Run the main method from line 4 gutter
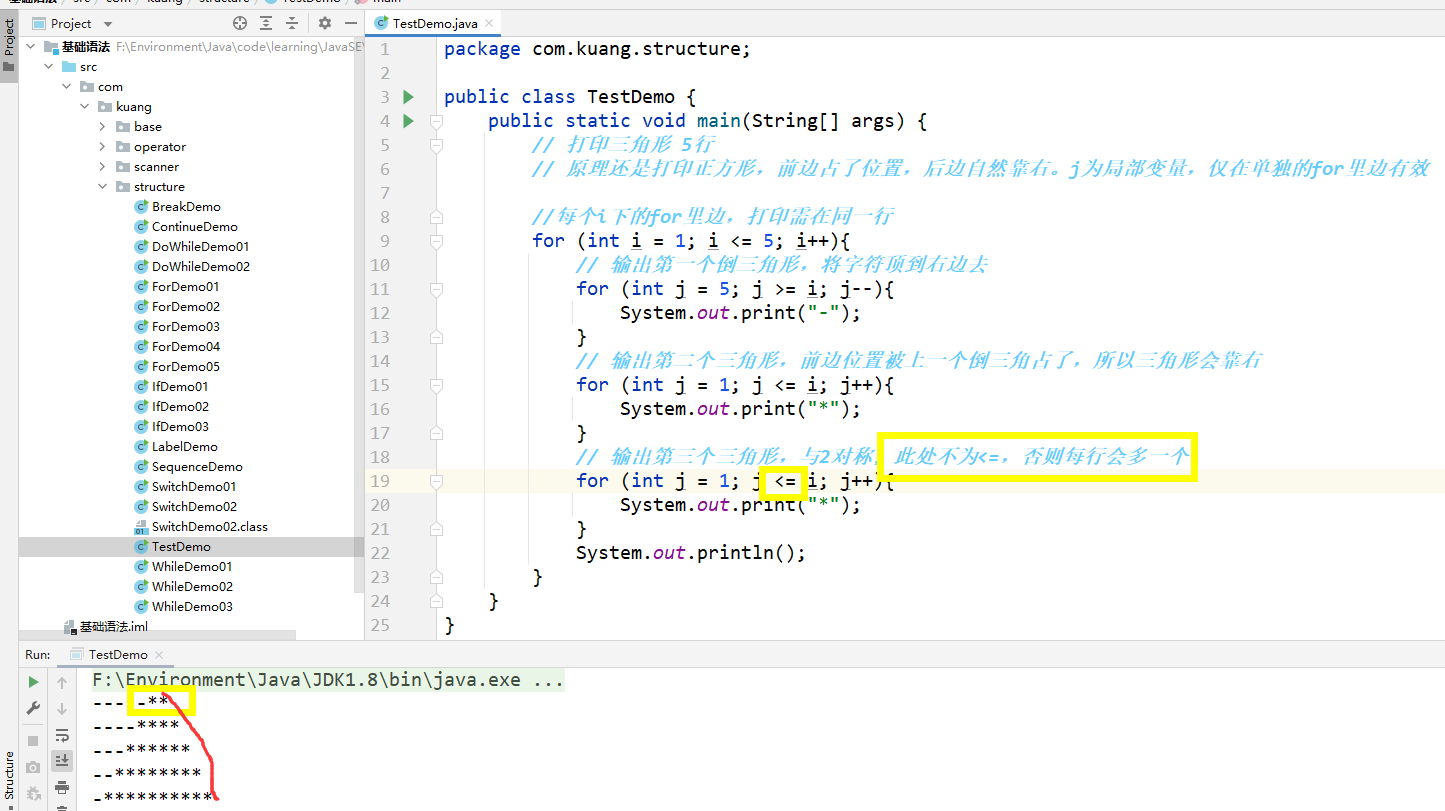The width and height of the screenshot is (1445, 811). pos(408,121)
